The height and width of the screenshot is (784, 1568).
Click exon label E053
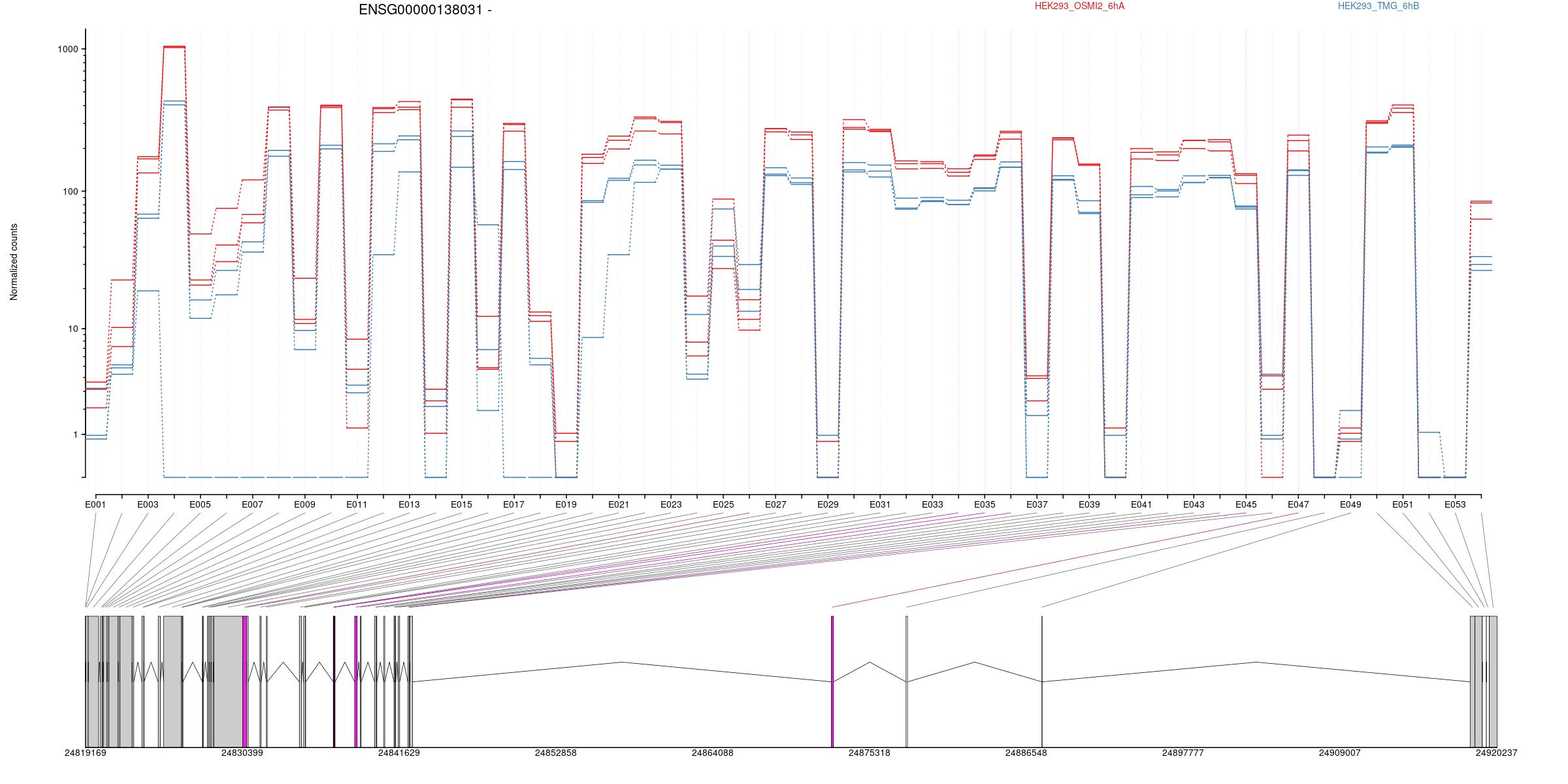click(1455, 504)
